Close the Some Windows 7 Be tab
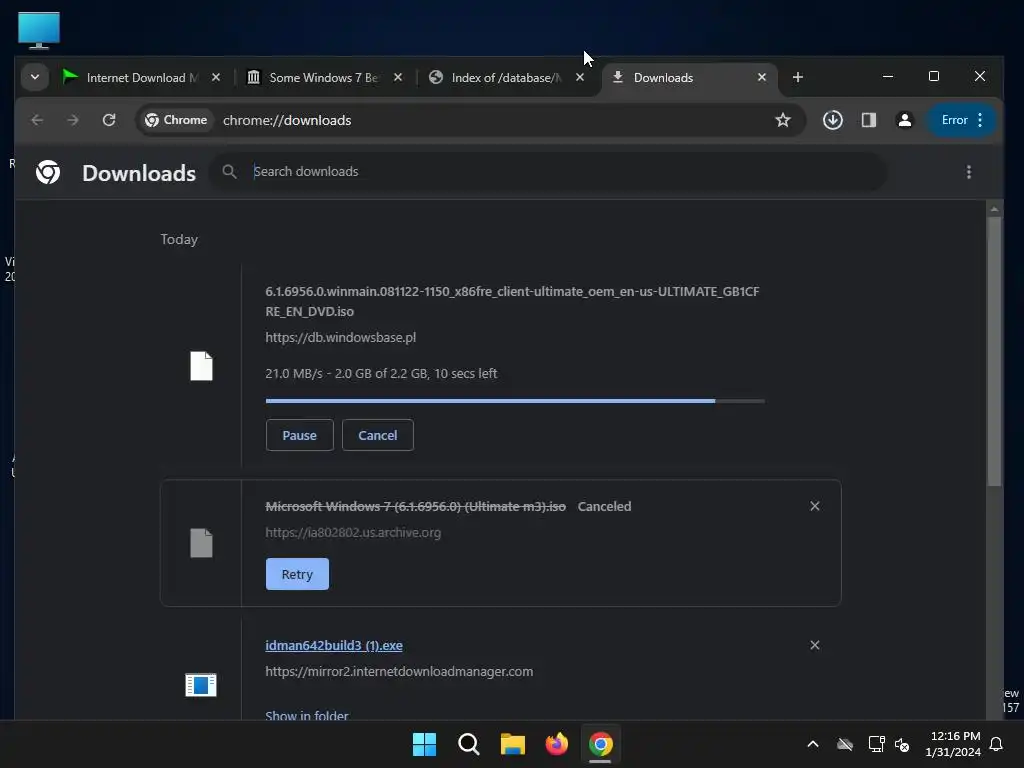Image resolution: width=1024 pixels, height=768 pixels. click(x=398, y=78)
